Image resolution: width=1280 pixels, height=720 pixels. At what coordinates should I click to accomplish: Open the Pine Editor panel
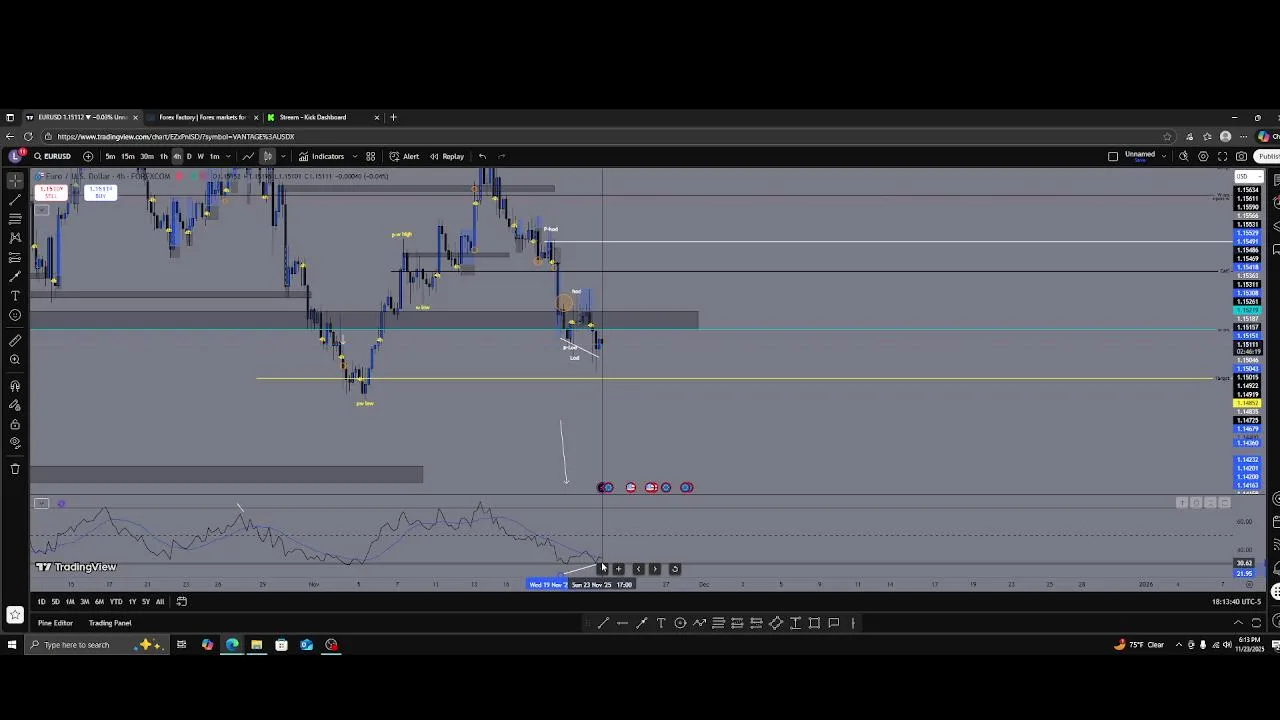(55, 623)
